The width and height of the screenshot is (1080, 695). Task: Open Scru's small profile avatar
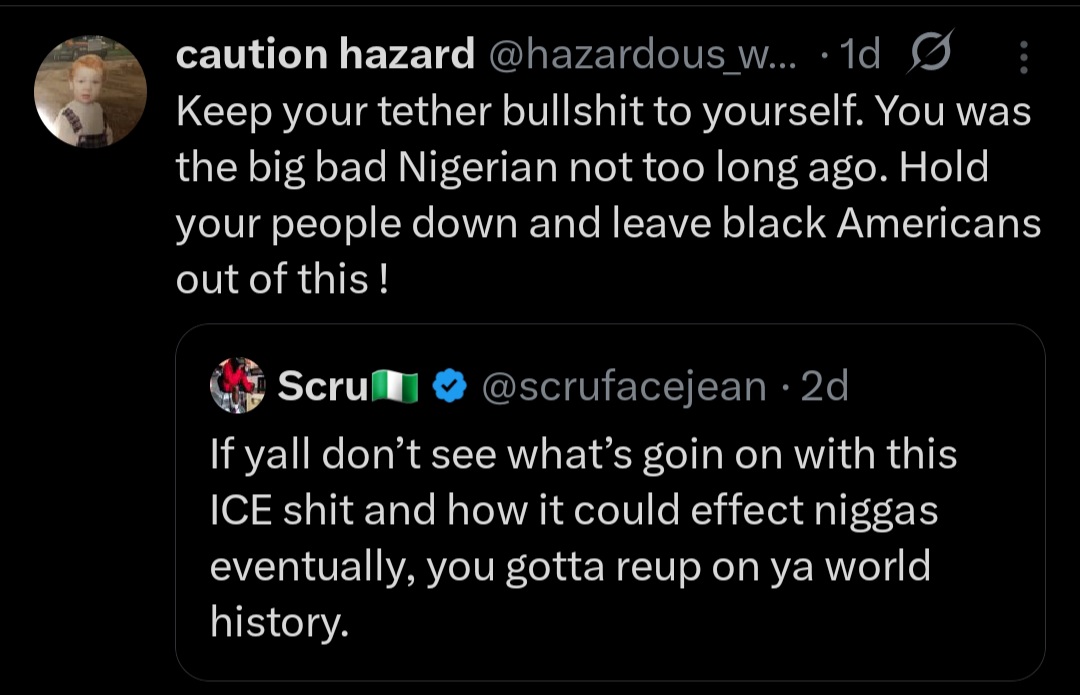click(x=237, y=385)
